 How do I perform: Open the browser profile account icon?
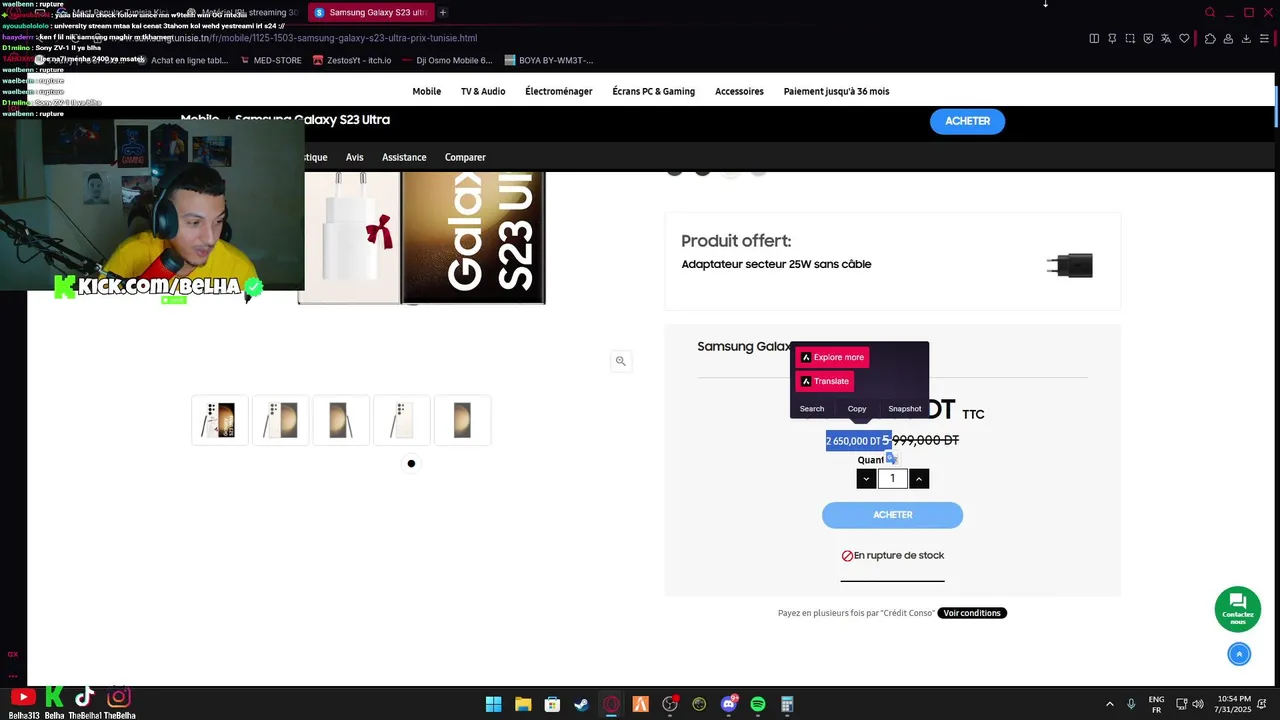[1228, 38]
